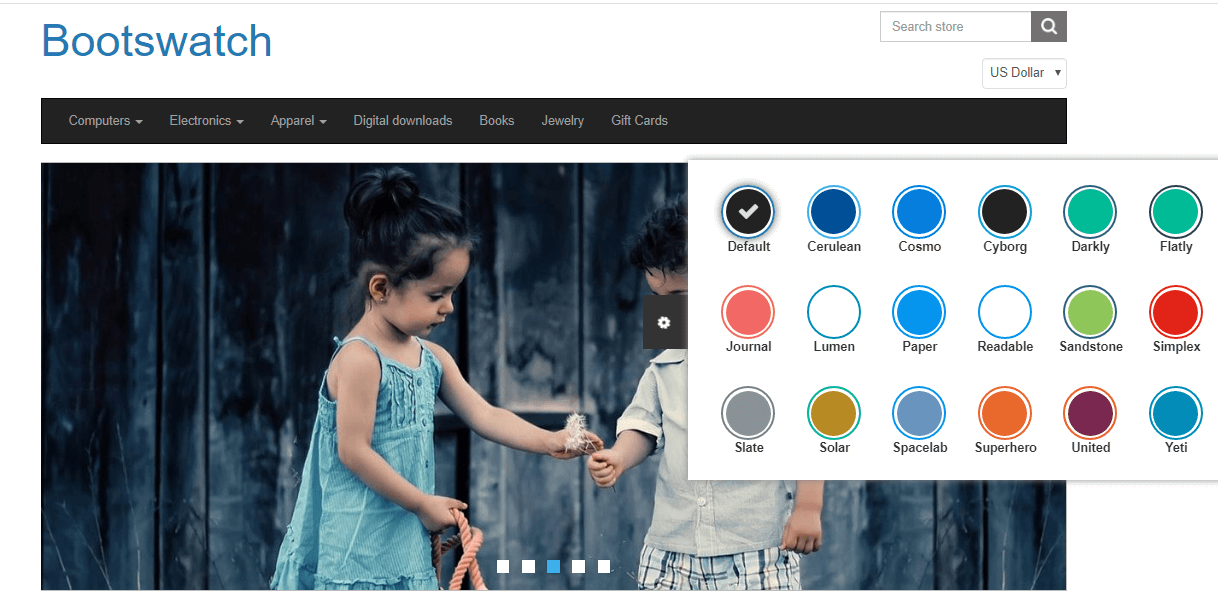Pick the United theme swatch

point(1091,412)
